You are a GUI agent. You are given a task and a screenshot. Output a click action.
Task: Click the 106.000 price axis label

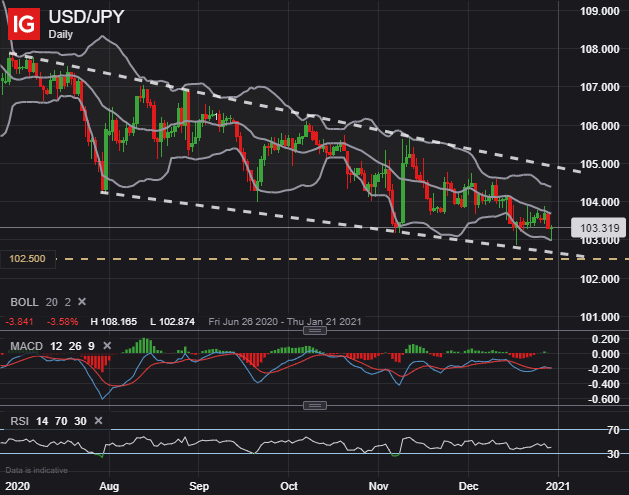(600, 126)
